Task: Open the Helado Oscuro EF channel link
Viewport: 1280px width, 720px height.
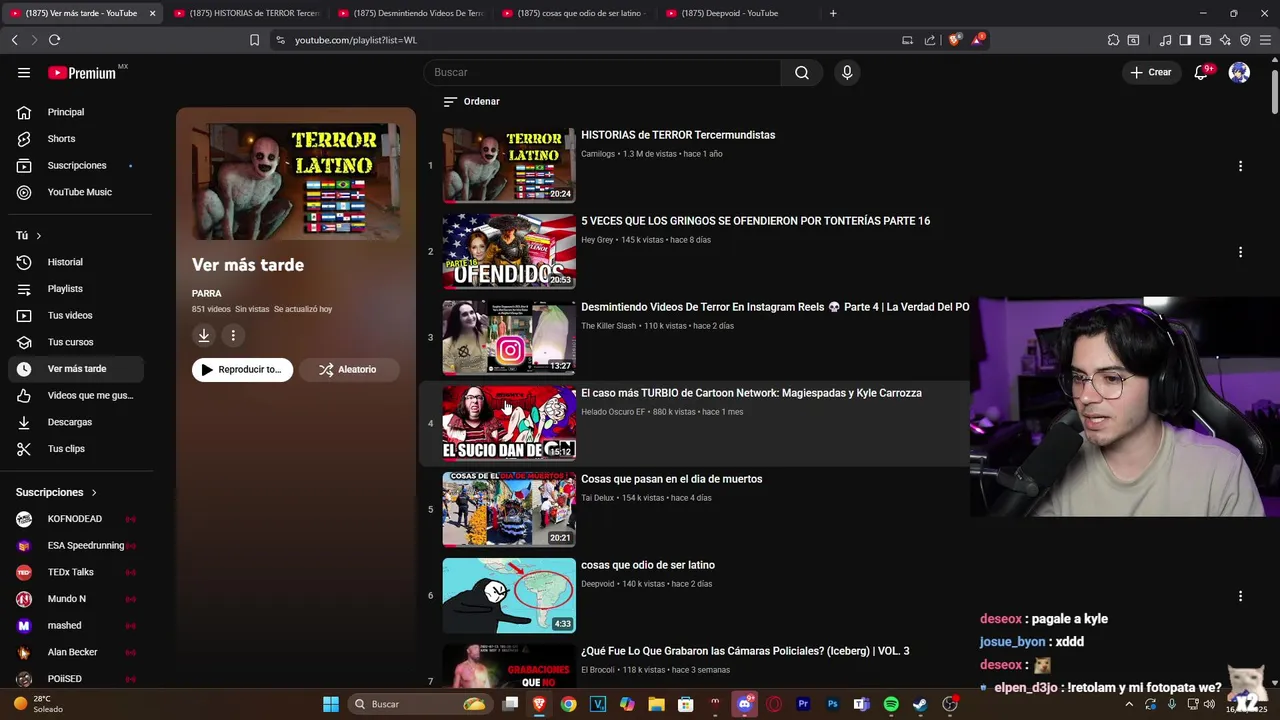Action: pyautogui.click(x=613, y=412)
